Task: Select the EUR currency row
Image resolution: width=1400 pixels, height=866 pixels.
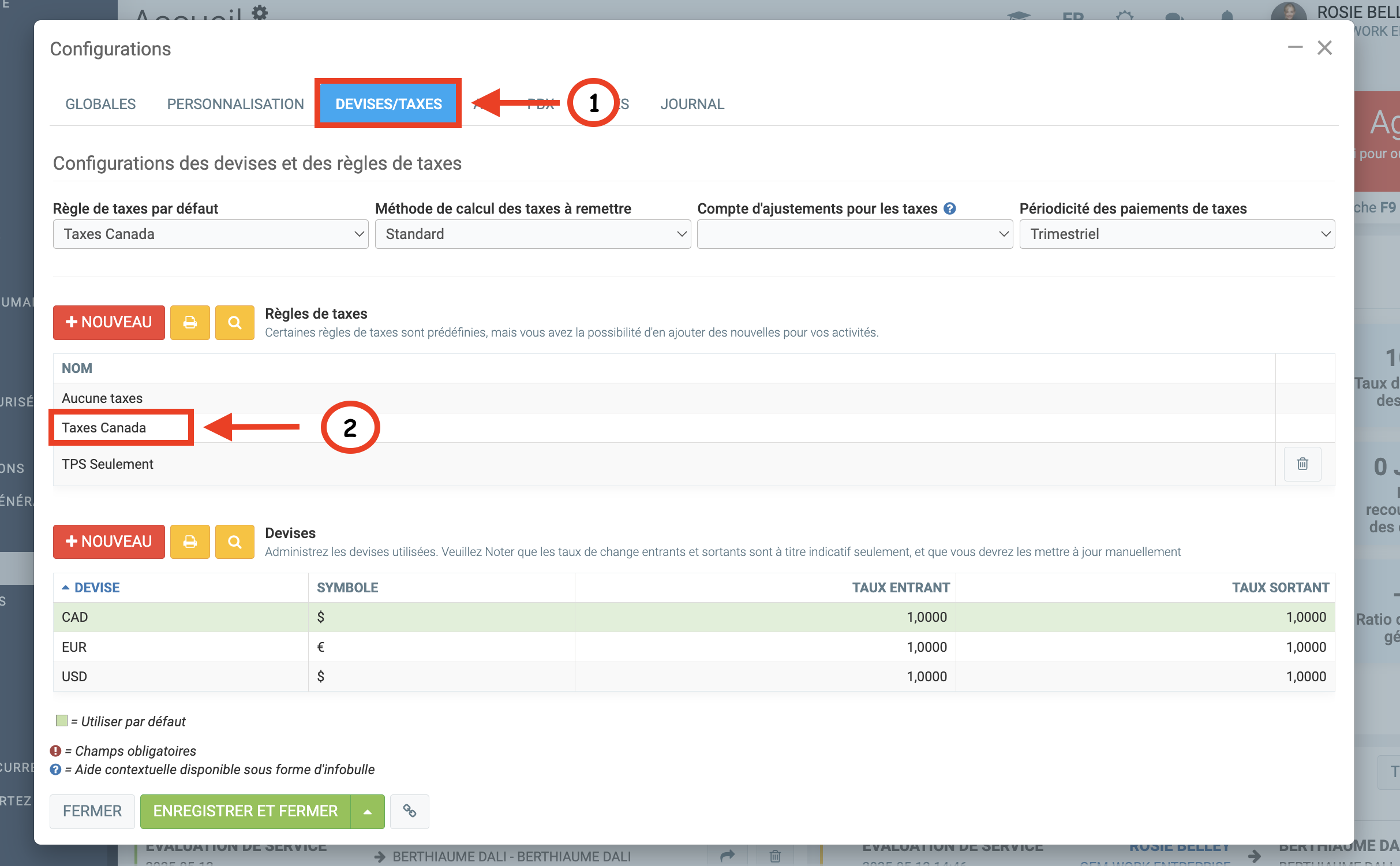Action: pos(74,647)
